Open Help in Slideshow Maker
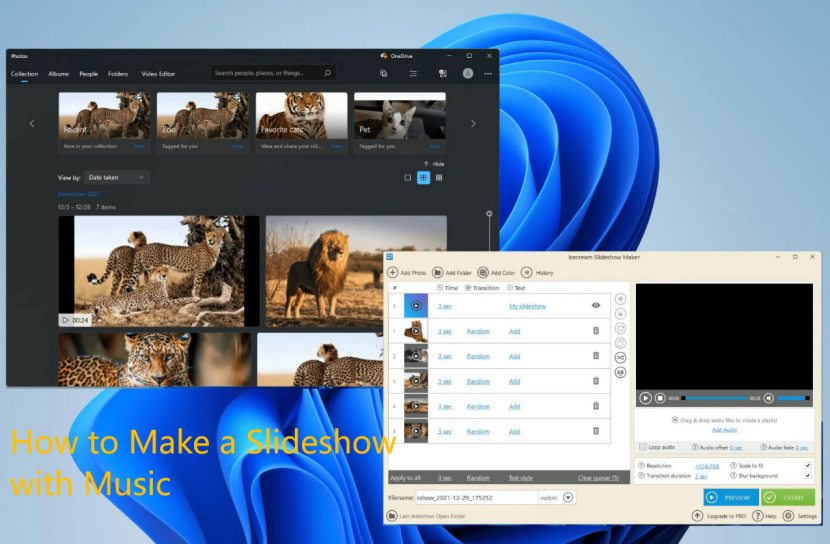Viewport: 830px width, 544px height. (764, 516)
